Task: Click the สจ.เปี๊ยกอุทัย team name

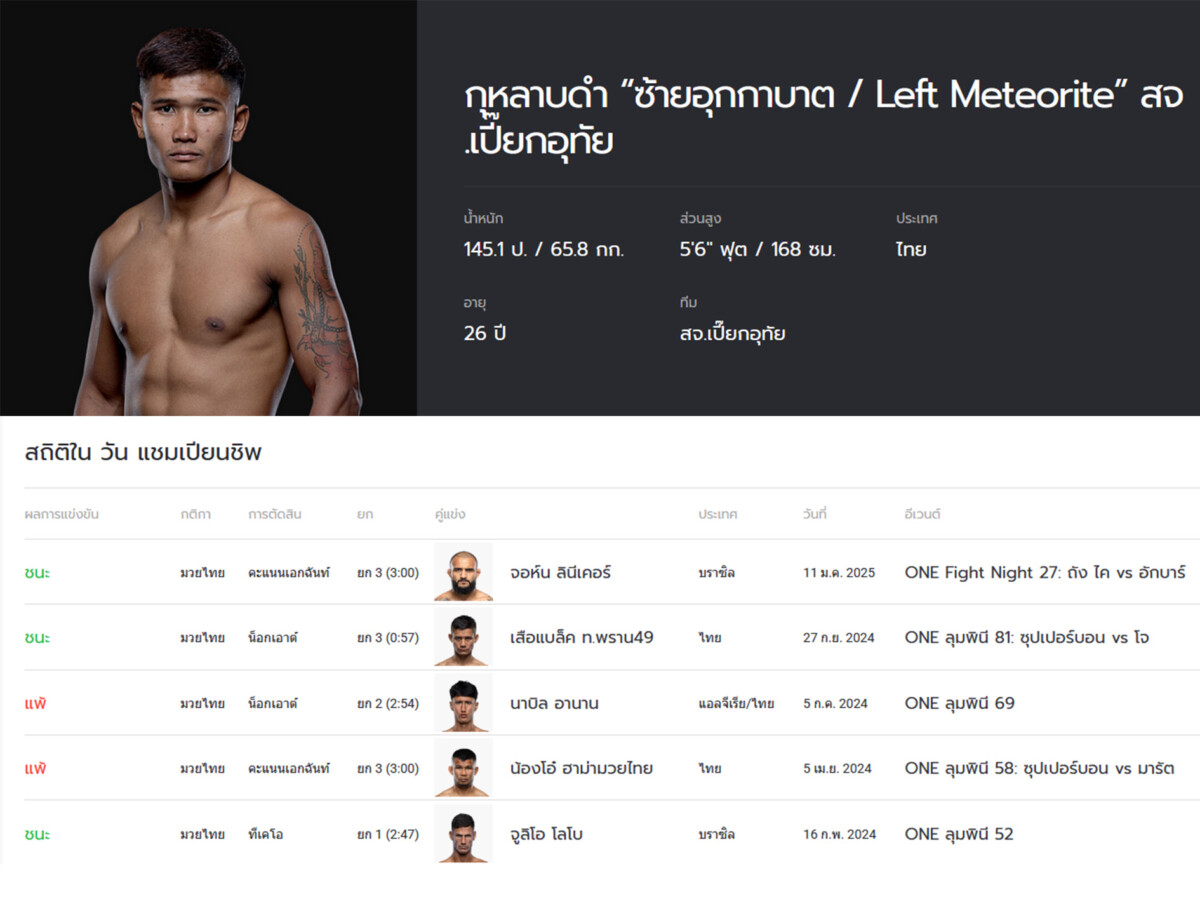Action: (732, 333)
